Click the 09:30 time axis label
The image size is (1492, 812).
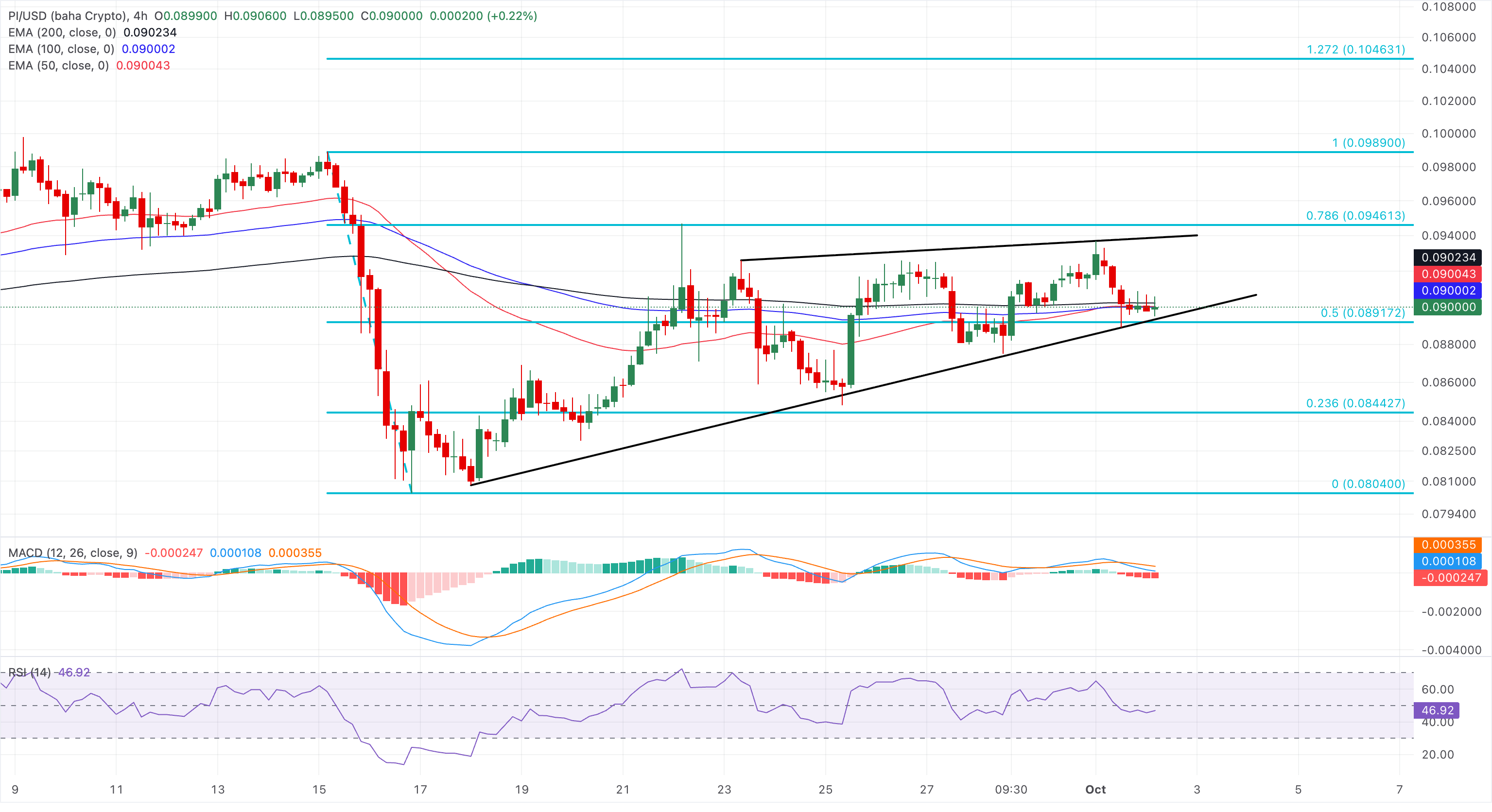click(x=1011, y=790)
